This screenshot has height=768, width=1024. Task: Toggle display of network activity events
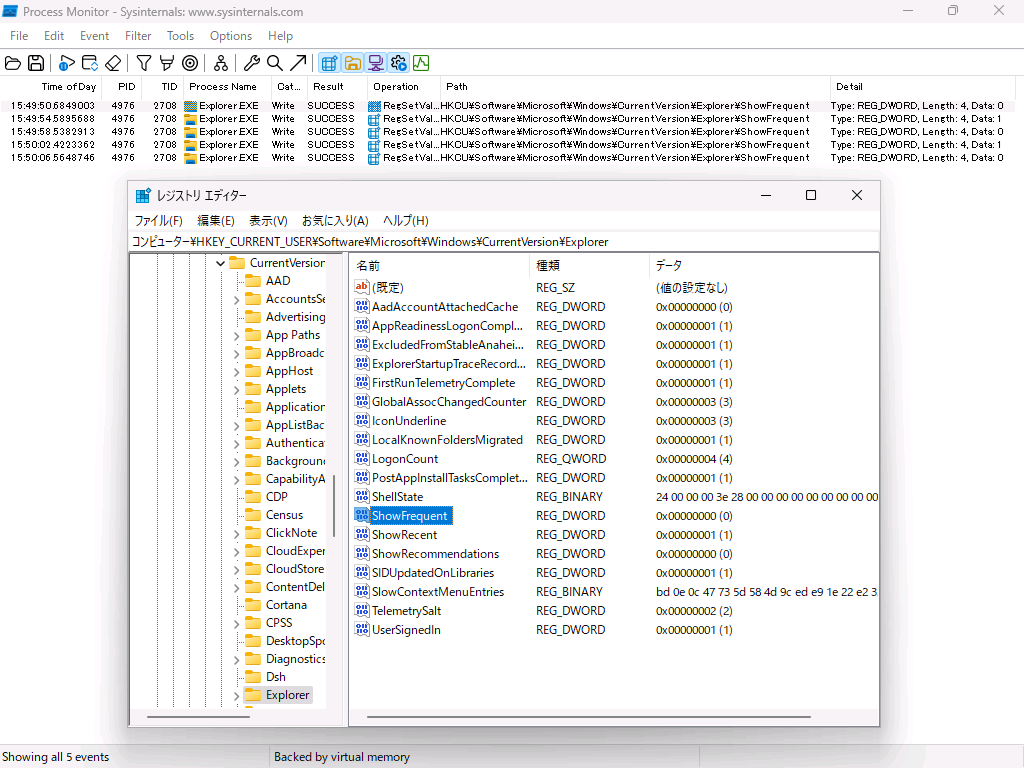coord(375,62)
